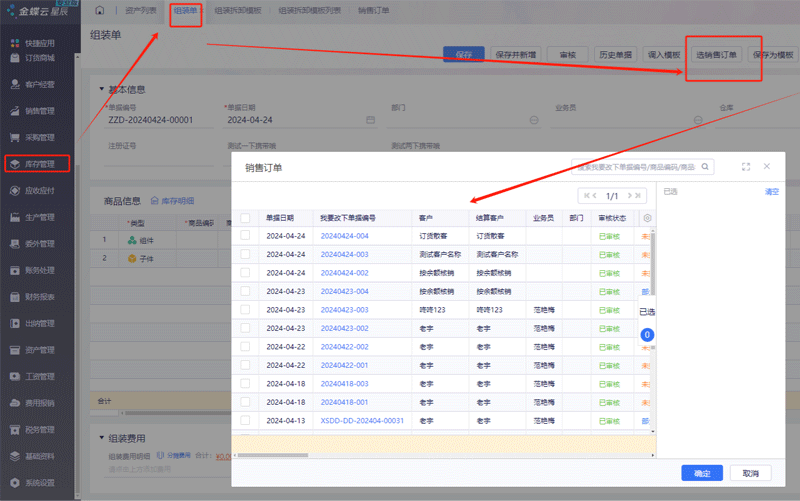Image resolution: width=800 pixels, height=501 pixels.
Task: Click the 调入模板 button
Action: (664, 55)
